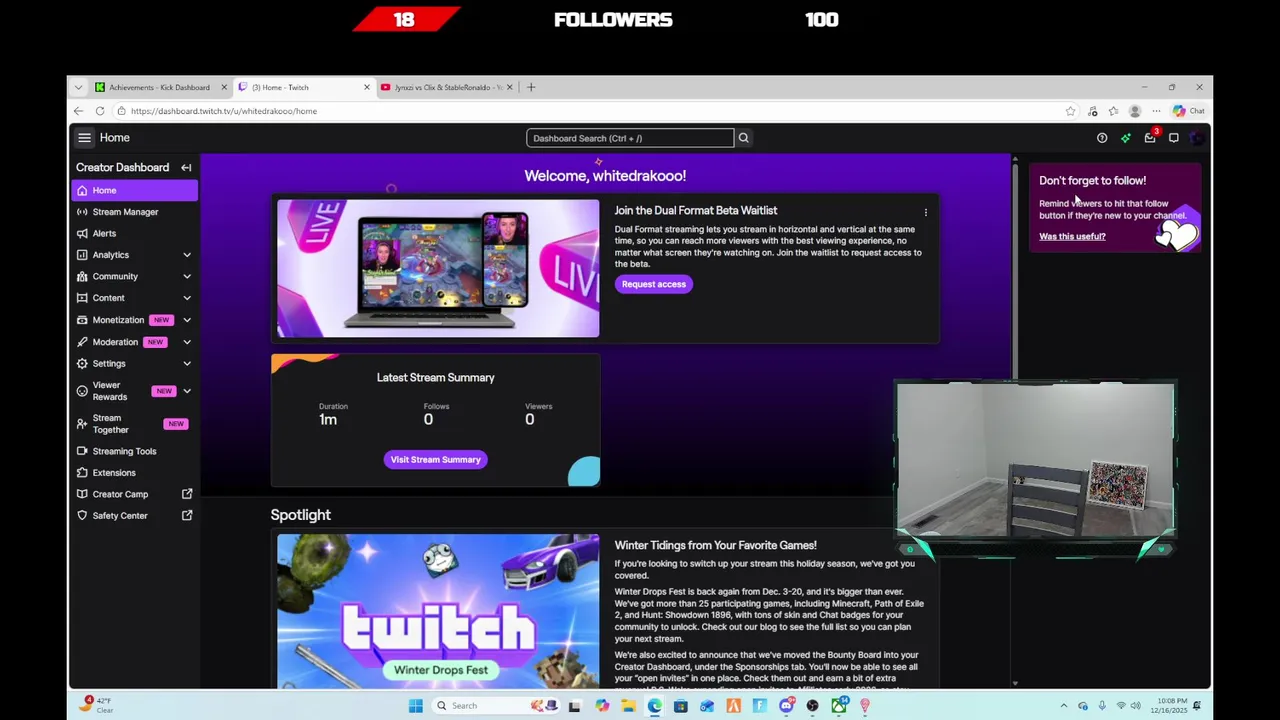Screen dimensions: 1280x720
Task: Open the browser tab list dropdown
Action: [78, 87]
